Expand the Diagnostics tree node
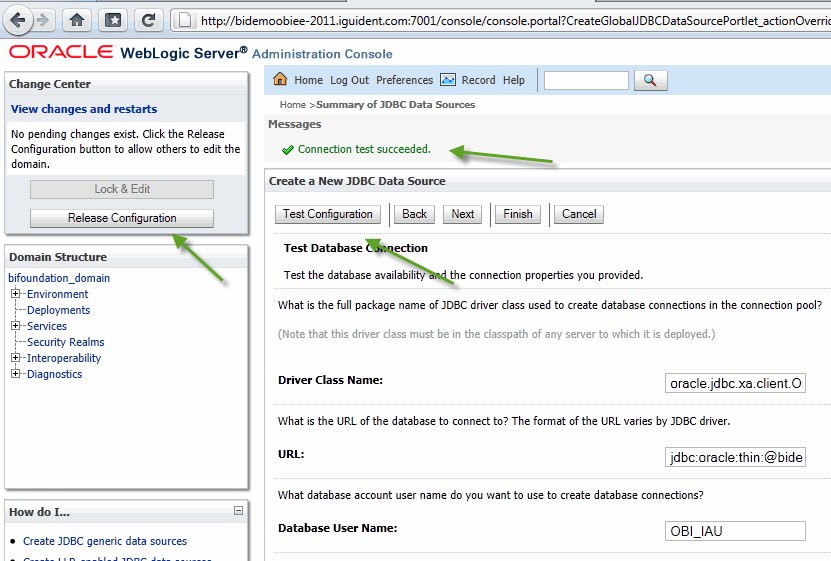831x561 pixels. [x=15, y=373]
